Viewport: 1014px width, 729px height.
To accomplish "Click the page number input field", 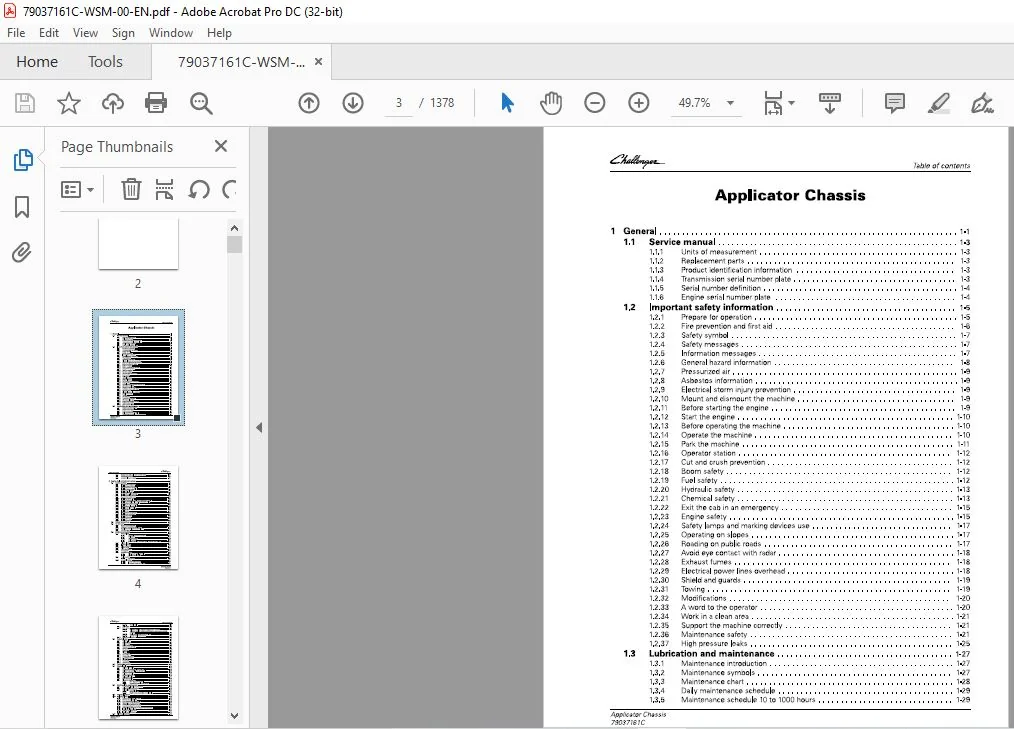I will coord(399,103).
